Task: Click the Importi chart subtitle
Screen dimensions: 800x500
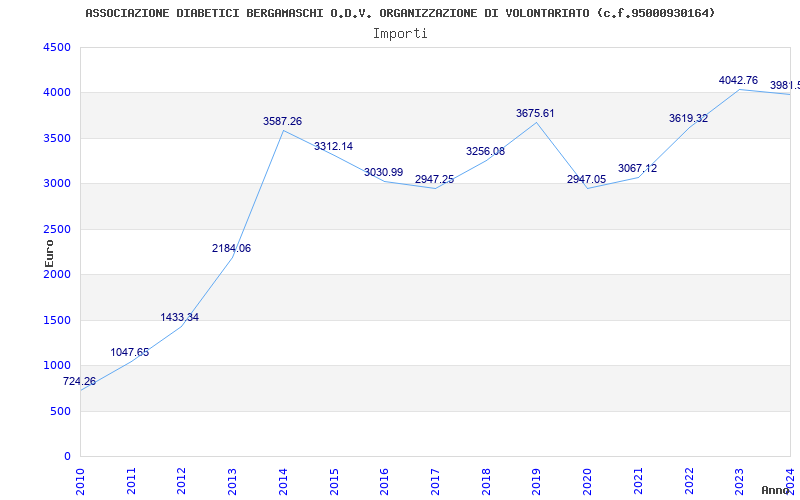Action: coord(400,34)
